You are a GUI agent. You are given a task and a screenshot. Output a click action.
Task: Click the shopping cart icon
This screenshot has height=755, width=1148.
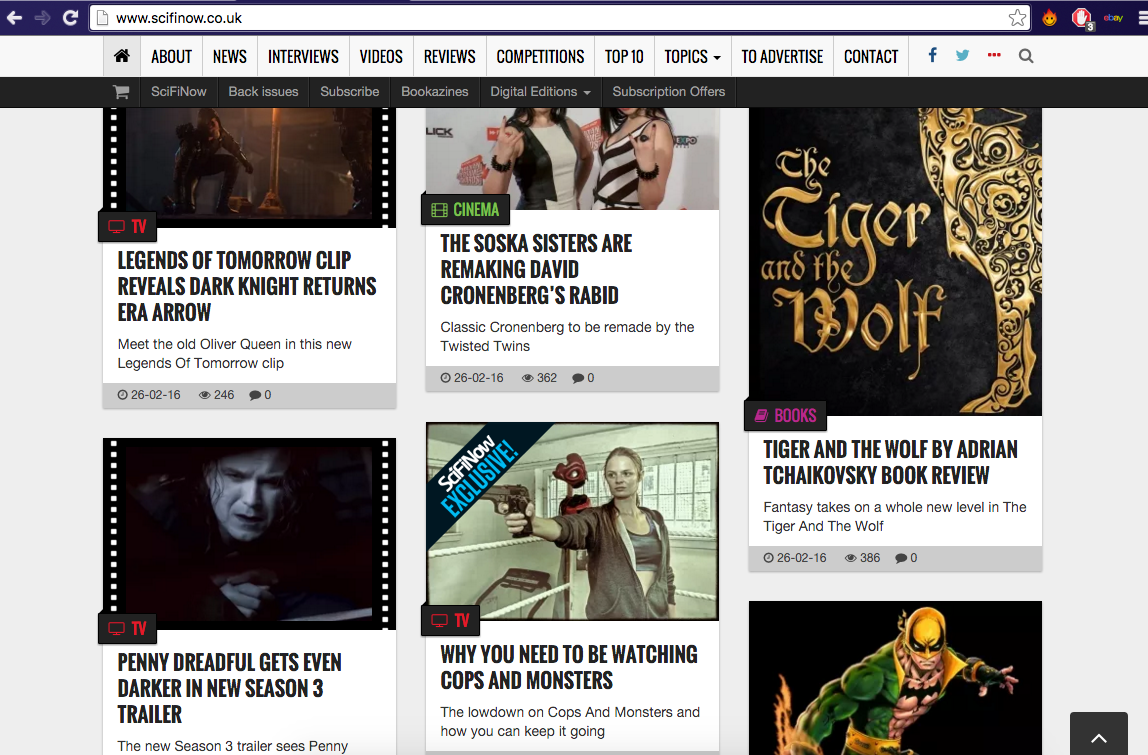pos(121,92)
